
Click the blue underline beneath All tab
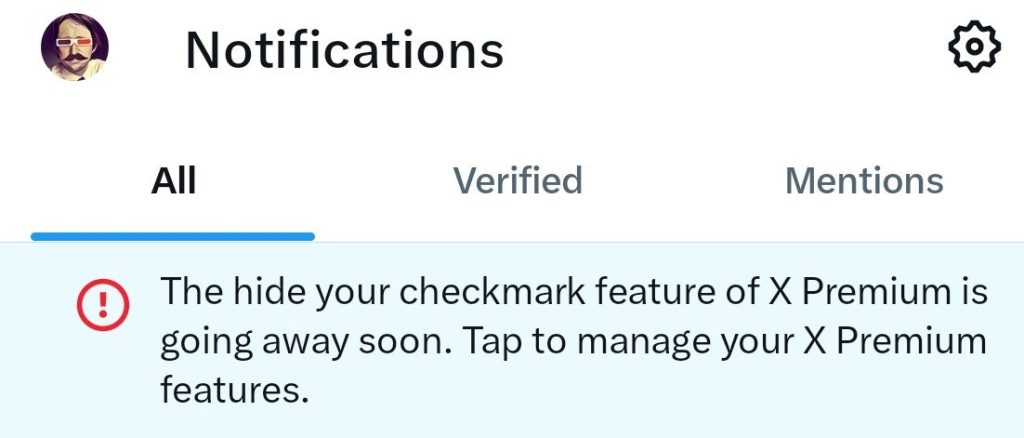click(x=173, y=237)
